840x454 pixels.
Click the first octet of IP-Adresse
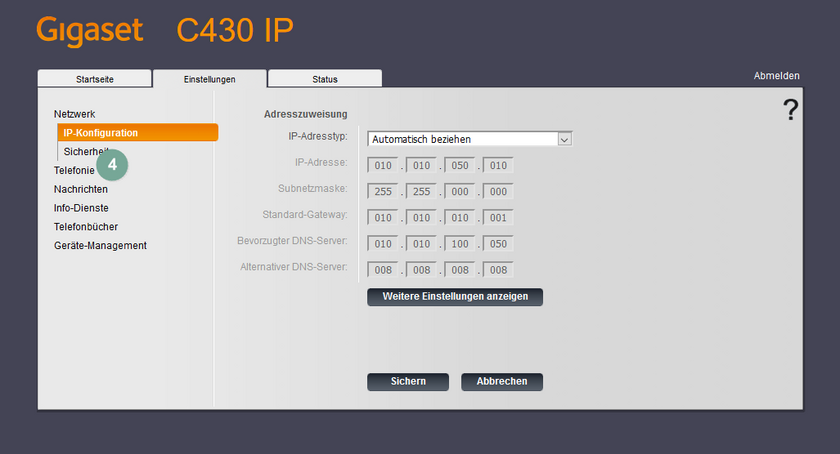coord(383,166)
